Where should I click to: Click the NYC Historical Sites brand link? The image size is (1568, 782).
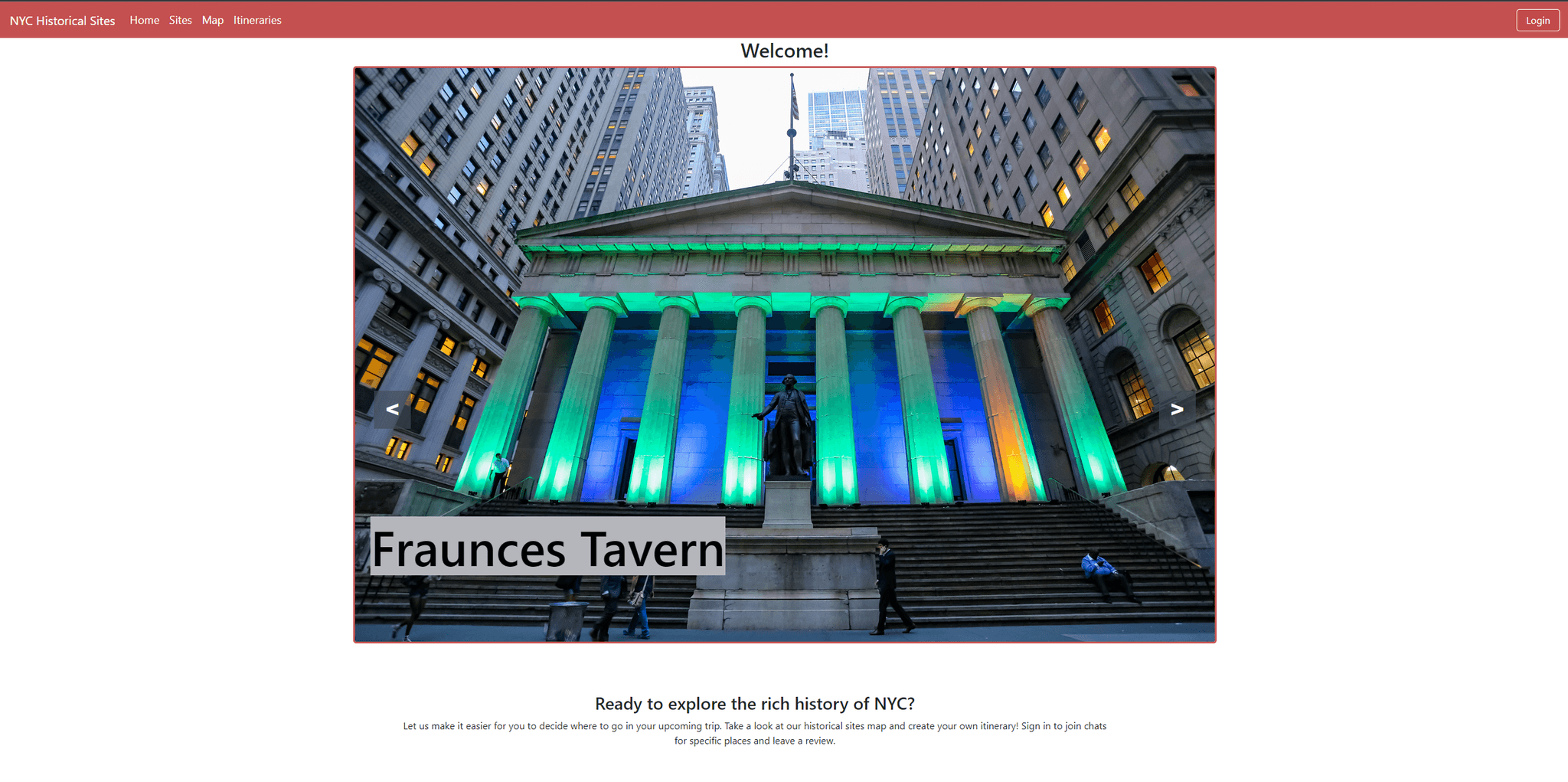point(63,21)
